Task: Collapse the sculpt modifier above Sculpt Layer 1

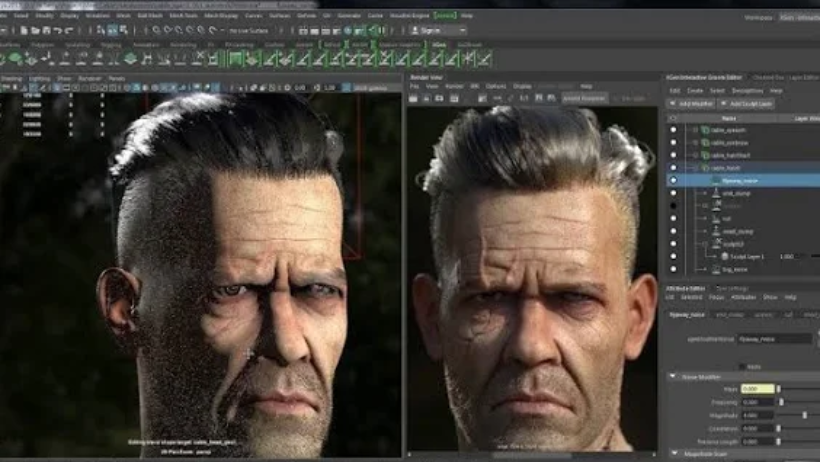Action: coord(705,244)
